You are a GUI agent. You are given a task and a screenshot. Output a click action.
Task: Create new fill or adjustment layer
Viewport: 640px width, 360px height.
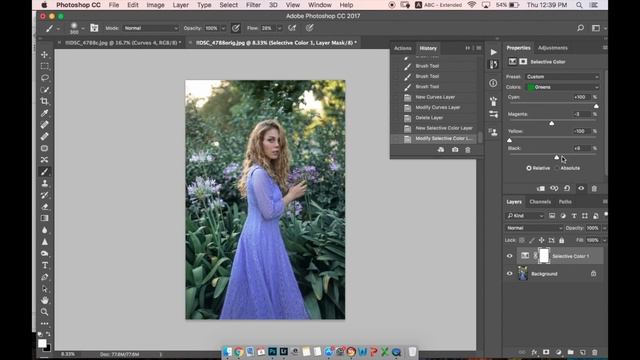[x=558, y=352]
